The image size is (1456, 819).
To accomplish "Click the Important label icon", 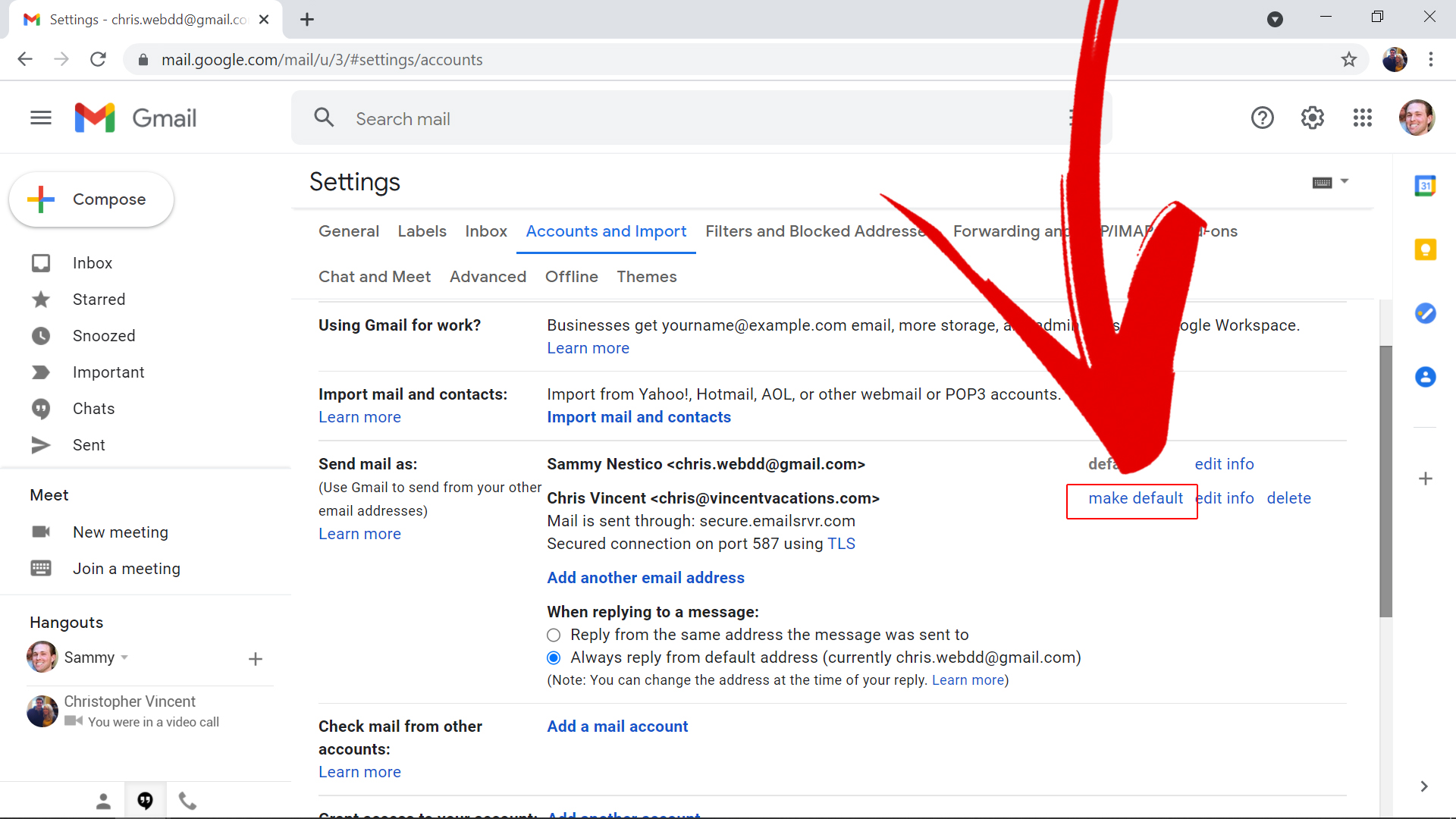I will (x=41, y=372).
